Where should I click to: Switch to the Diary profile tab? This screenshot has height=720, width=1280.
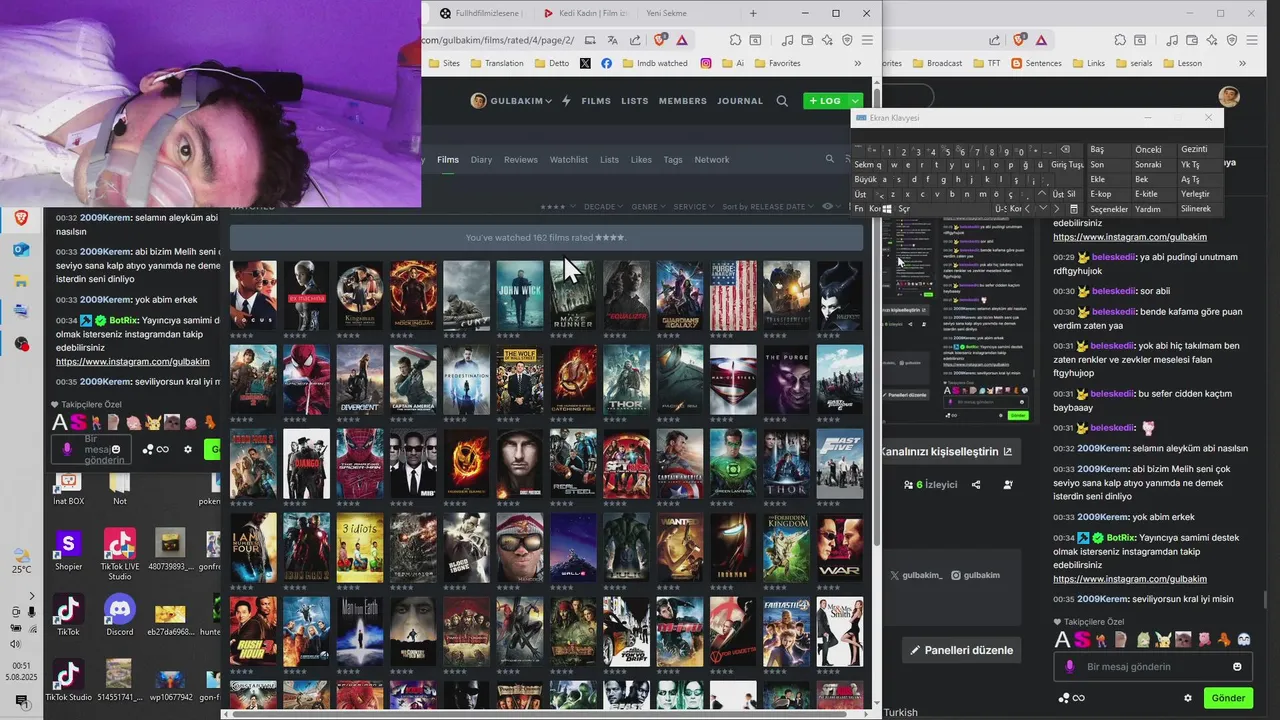click(481, 159)
